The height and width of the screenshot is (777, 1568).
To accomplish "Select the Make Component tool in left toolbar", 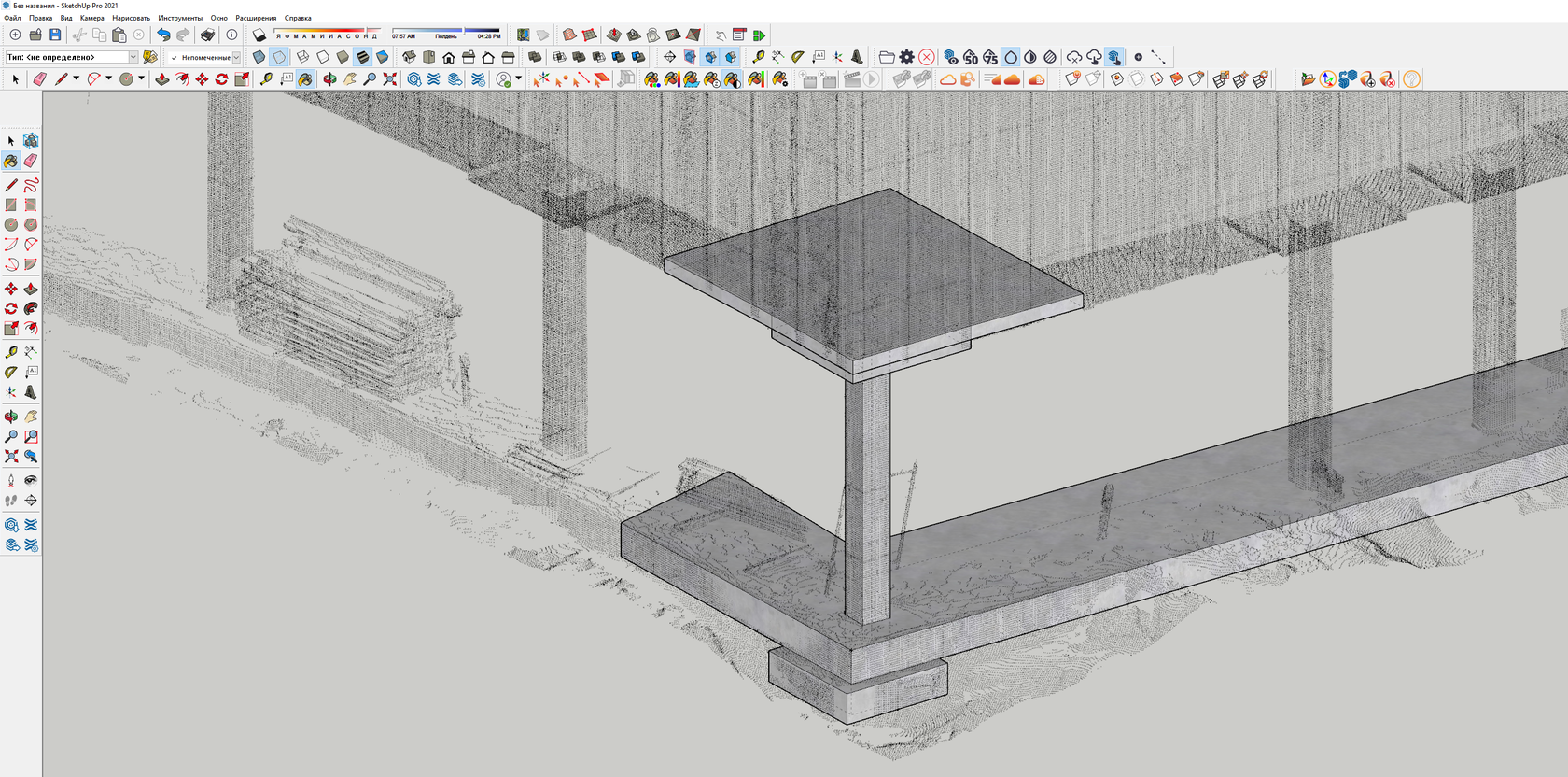I will click(x=31, y=140).
